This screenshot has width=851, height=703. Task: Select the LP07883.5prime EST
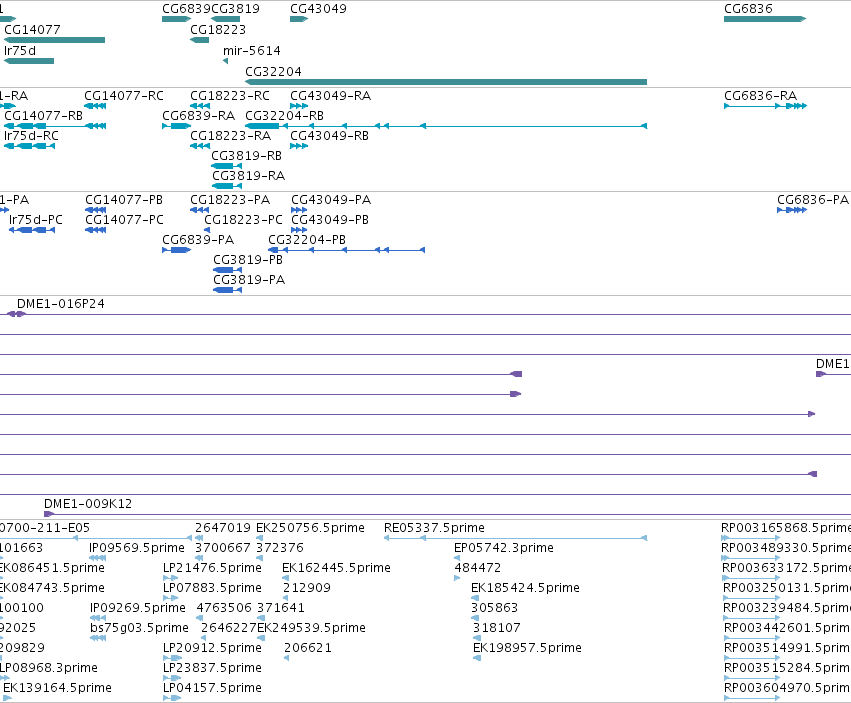(x=170, y=598)
